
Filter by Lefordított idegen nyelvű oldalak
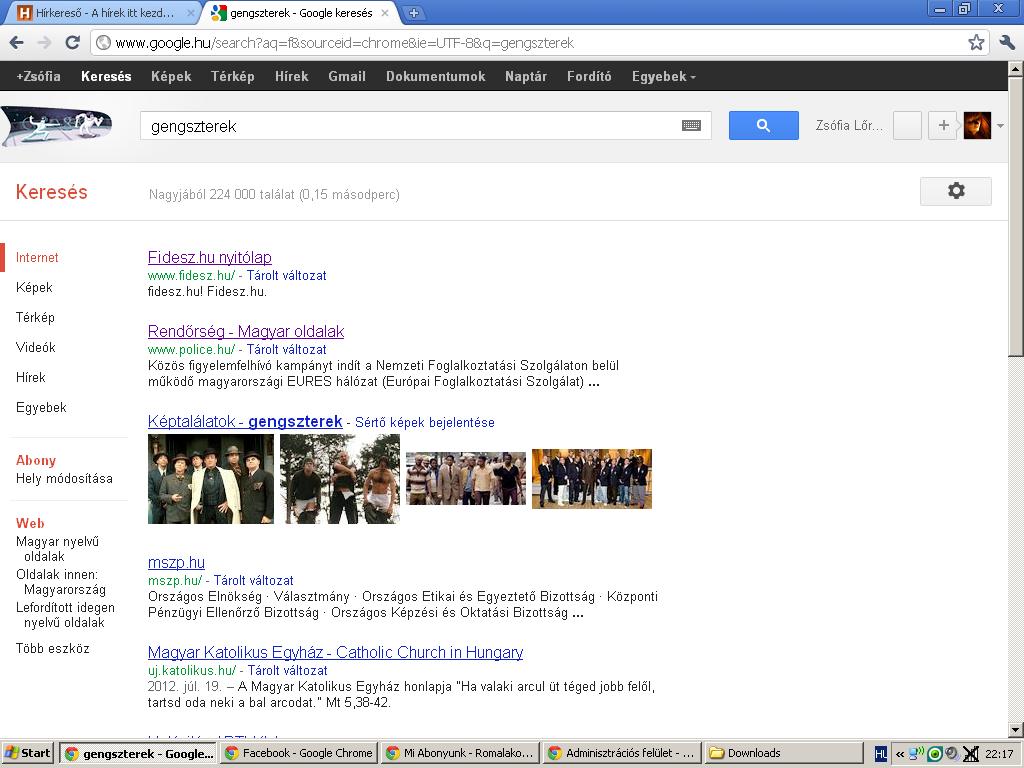pos(65,615)
